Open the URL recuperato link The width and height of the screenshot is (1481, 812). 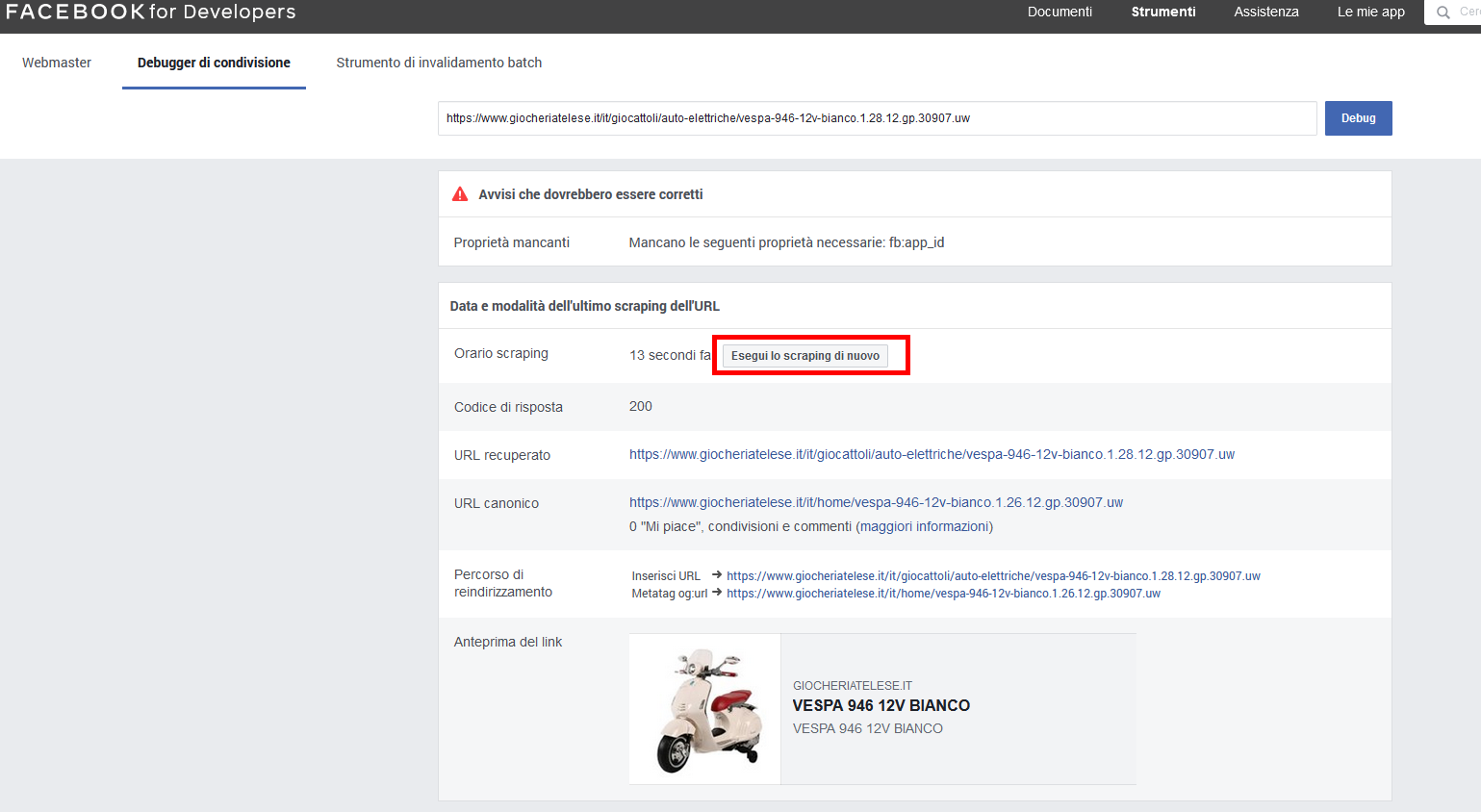[932, 454]
